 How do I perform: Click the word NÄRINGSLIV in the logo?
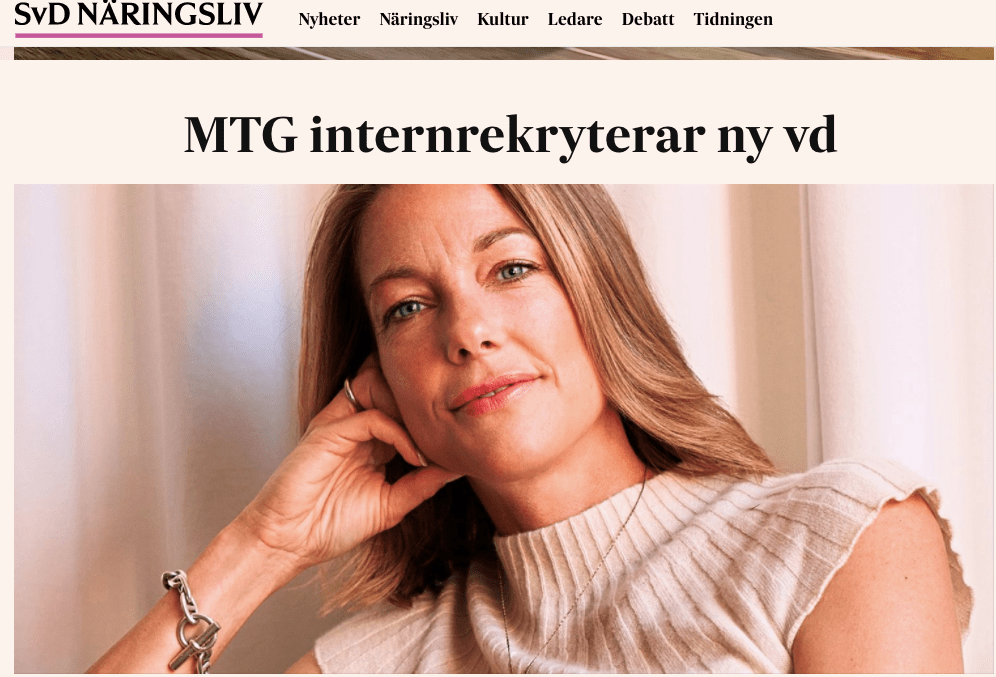(170, 13)
